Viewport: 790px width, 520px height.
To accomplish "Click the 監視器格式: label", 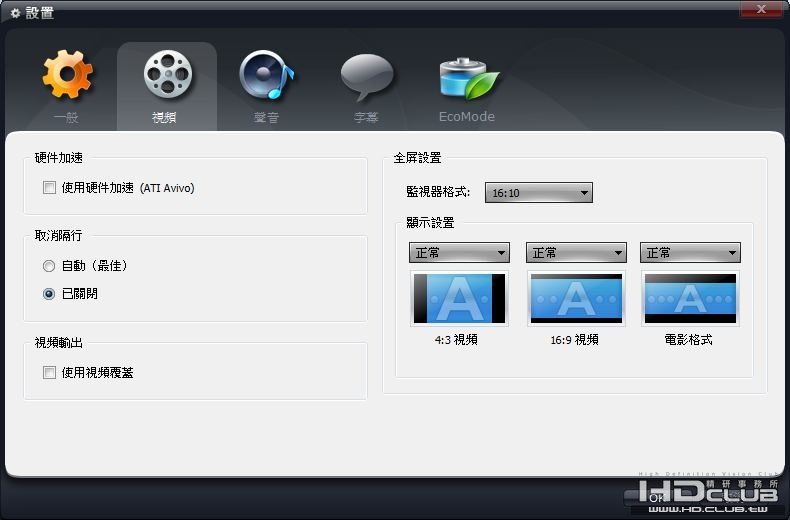I will pos(438,192).
